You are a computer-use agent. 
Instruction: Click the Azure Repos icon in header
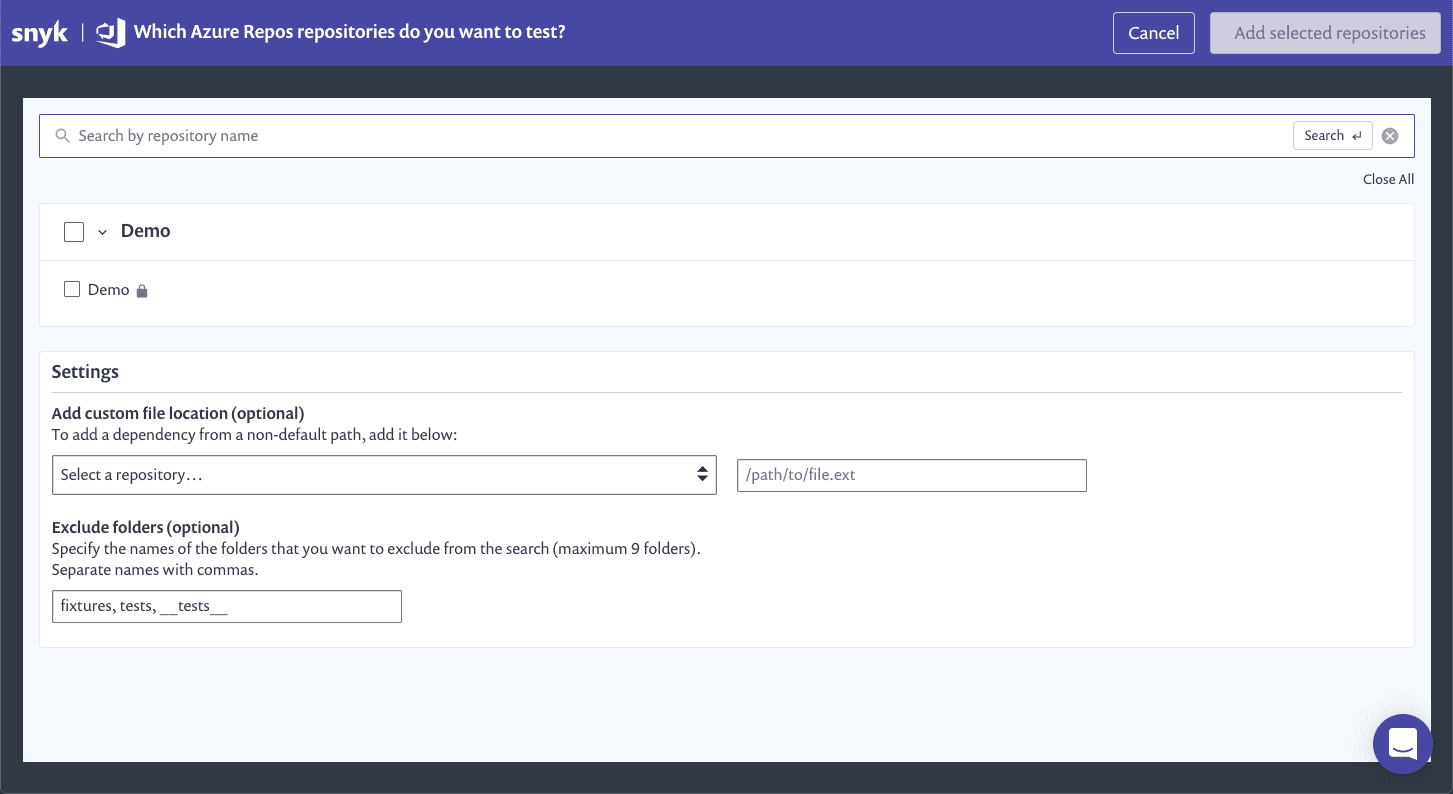pyautogui.click(x=110, y=33)
